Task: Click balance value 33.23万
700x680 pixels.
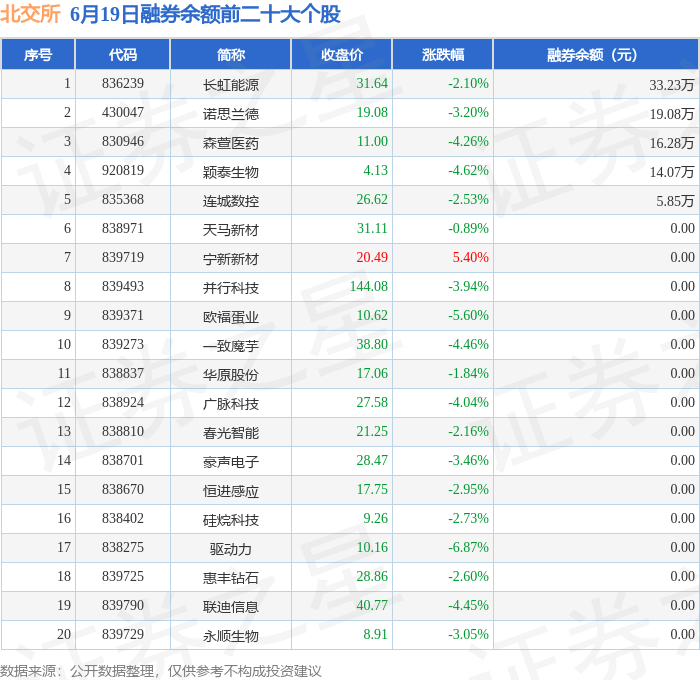Action: (x=671, y=85)
